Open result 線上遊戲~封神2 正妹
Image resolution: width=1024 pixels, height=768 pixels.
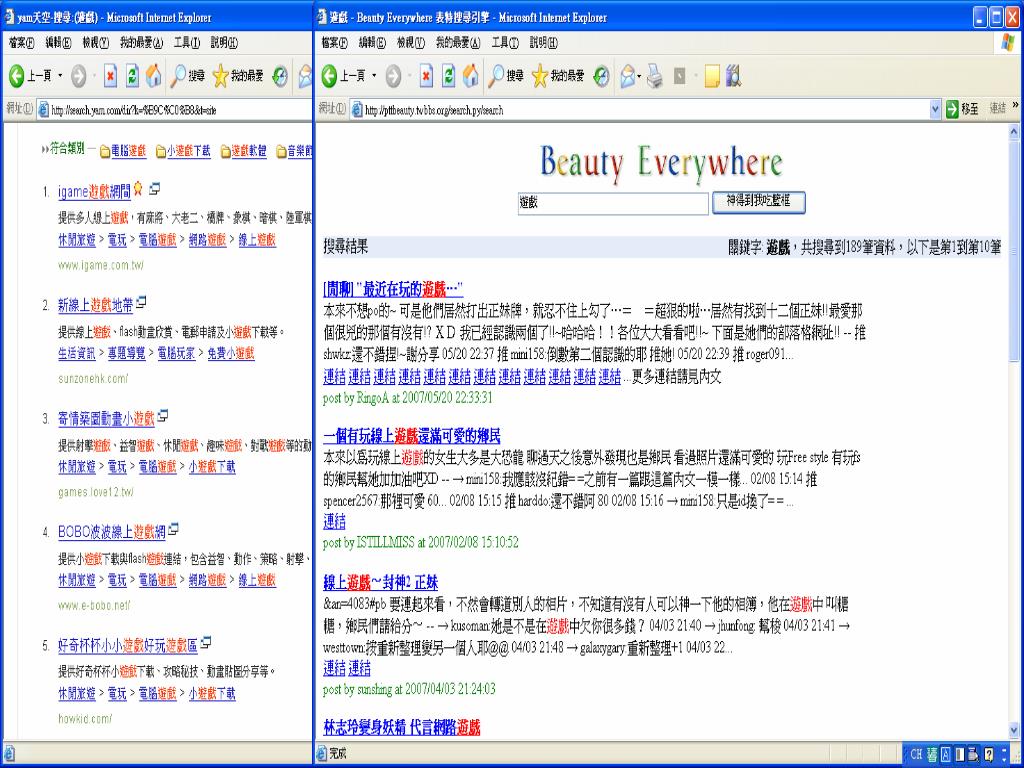(381, 583)
